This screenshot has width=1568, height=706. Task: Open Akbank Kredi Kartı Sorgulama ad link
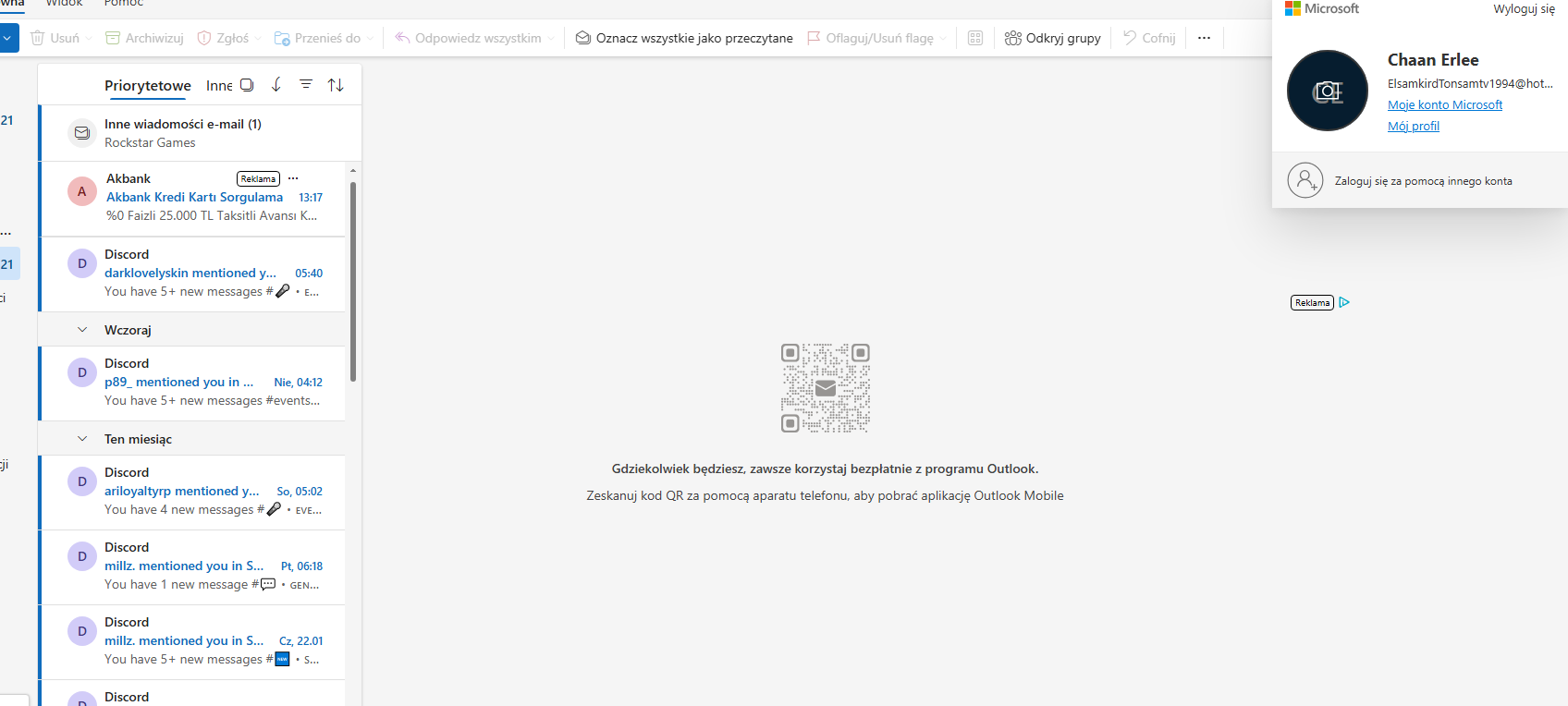point(194,197)
